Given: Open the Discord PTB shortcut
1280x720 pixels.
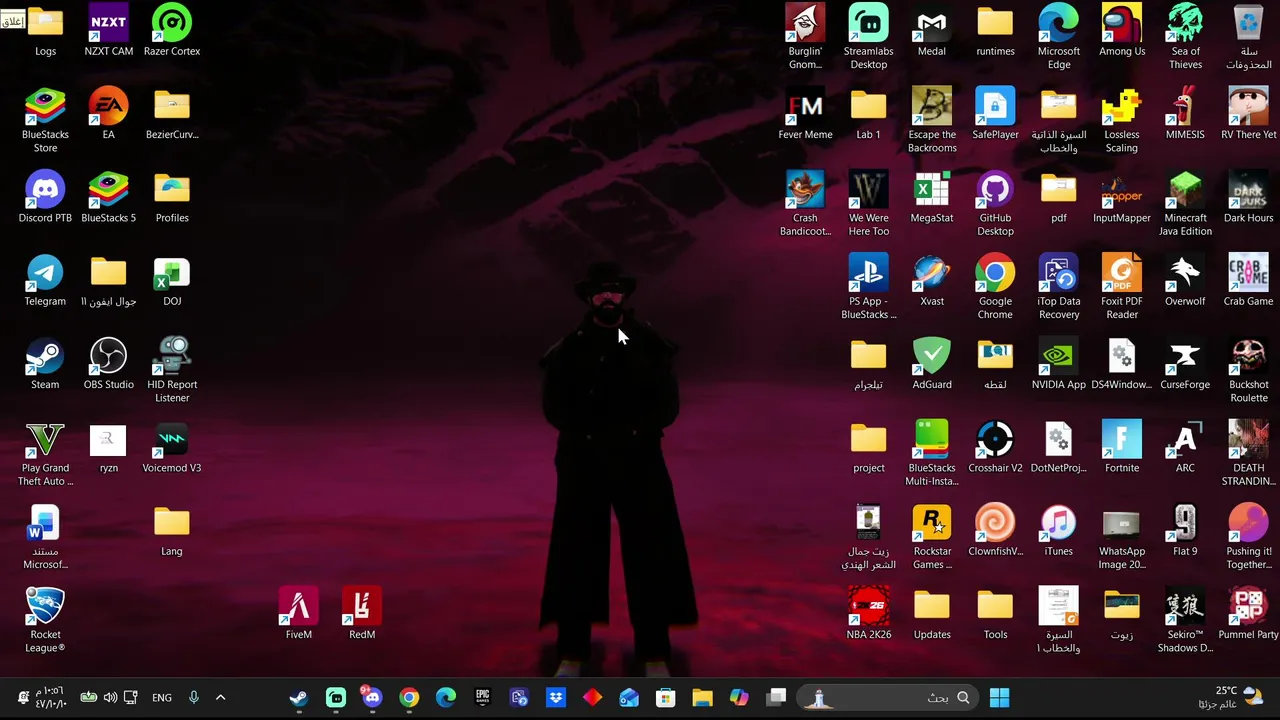Looking at the screenshot, I should click(45, 198).
